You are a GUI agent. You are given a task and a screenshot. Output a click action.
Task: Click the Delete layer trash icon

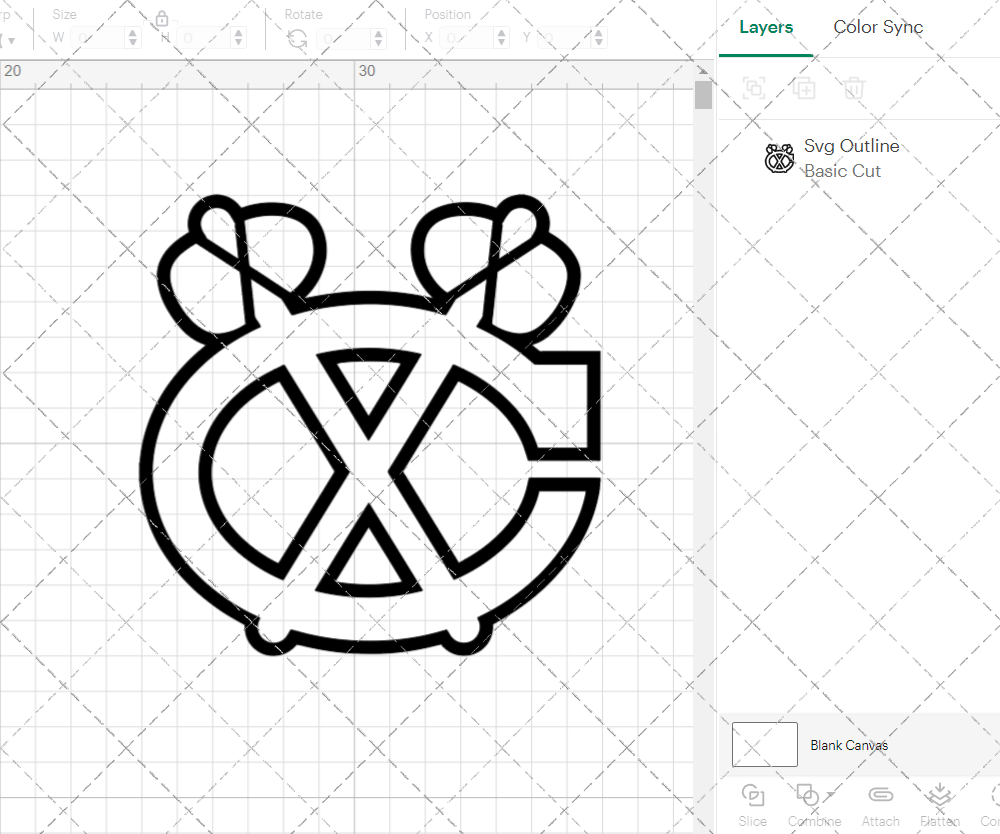point(854,88)
